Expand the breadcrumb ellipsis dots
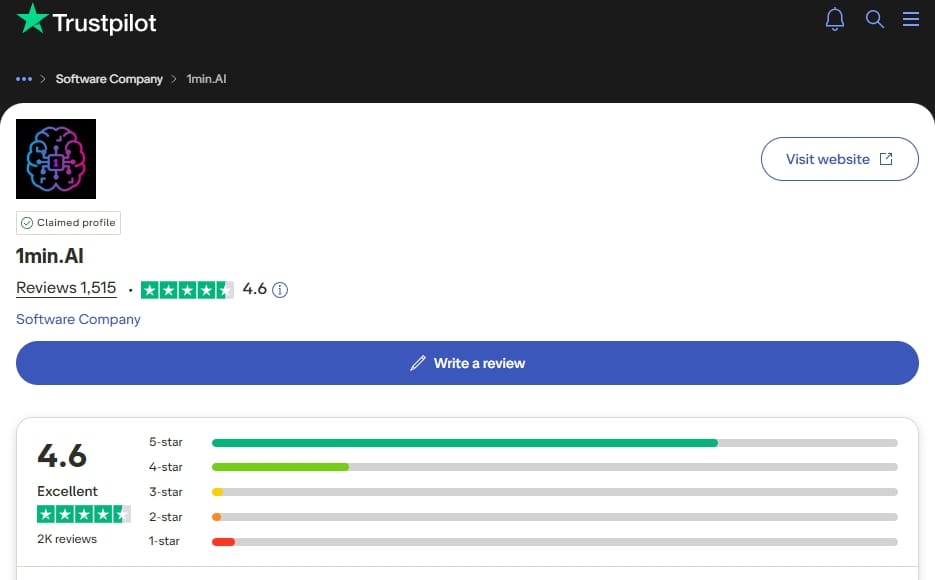Viewport: 935px width, 580px height. 24,79
